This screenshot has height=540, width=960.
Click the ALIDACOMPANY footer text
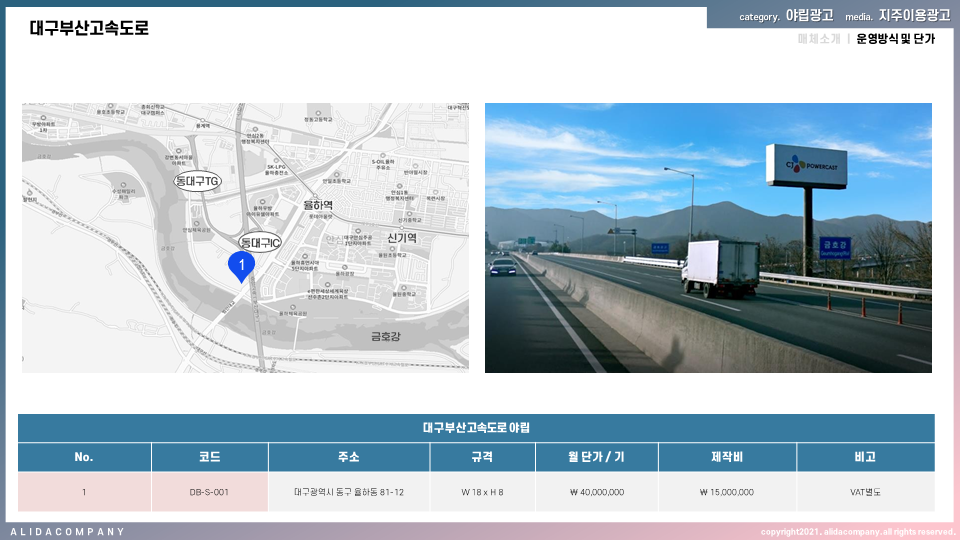pos(68,532)
